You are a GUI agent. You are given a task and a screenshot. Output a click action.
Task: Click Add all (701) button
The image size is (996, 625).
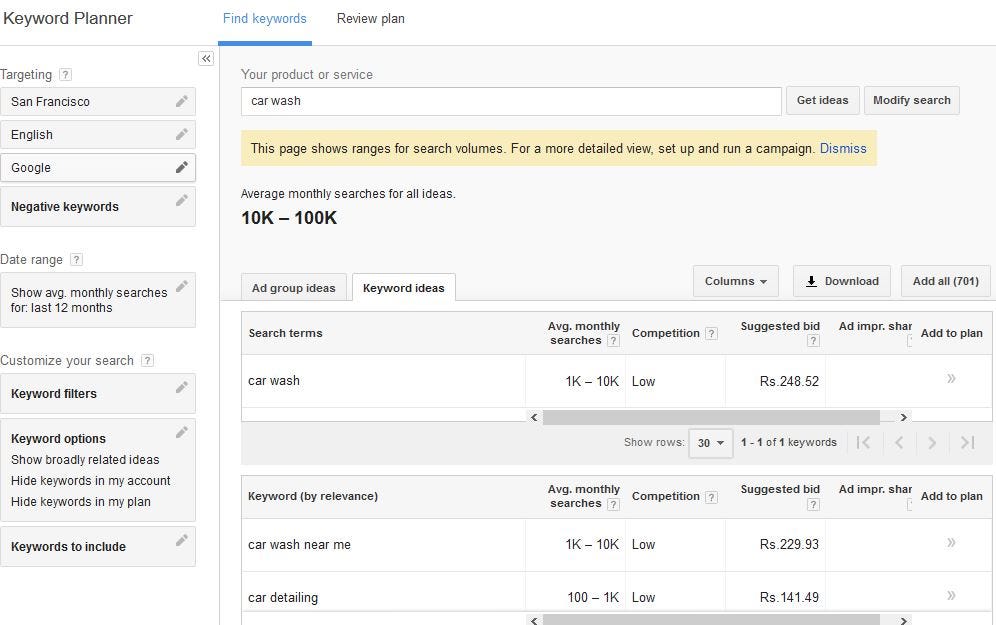(945, 281)
